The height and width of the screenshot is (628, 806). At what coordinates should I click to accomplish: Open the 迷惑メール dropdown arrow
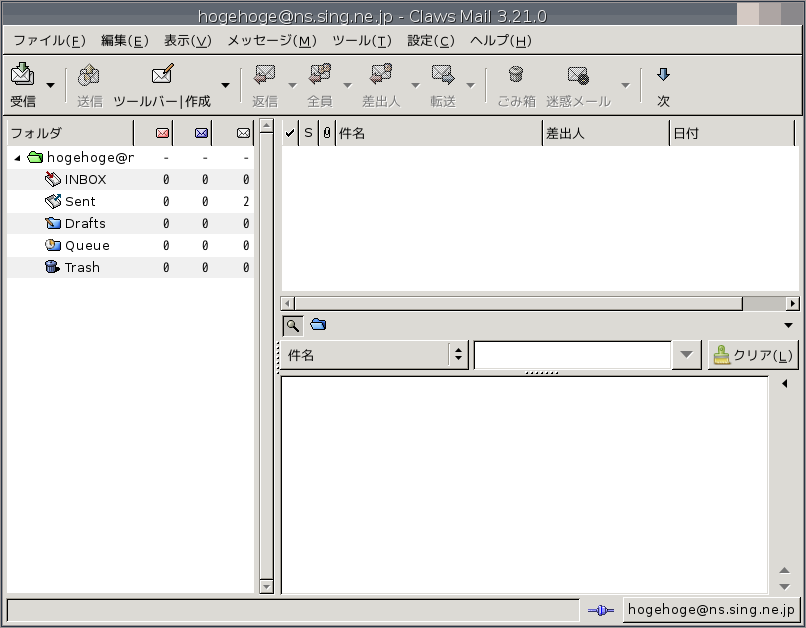[x=625, y=85]
